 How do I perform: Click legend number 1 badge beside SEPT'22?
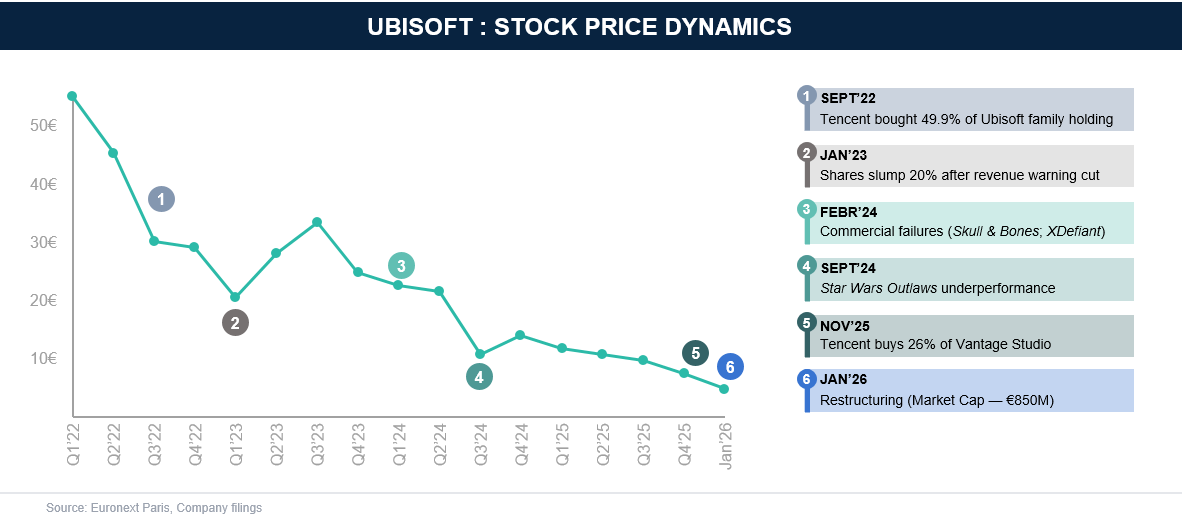pyautogui.click(x=807, y=97)
